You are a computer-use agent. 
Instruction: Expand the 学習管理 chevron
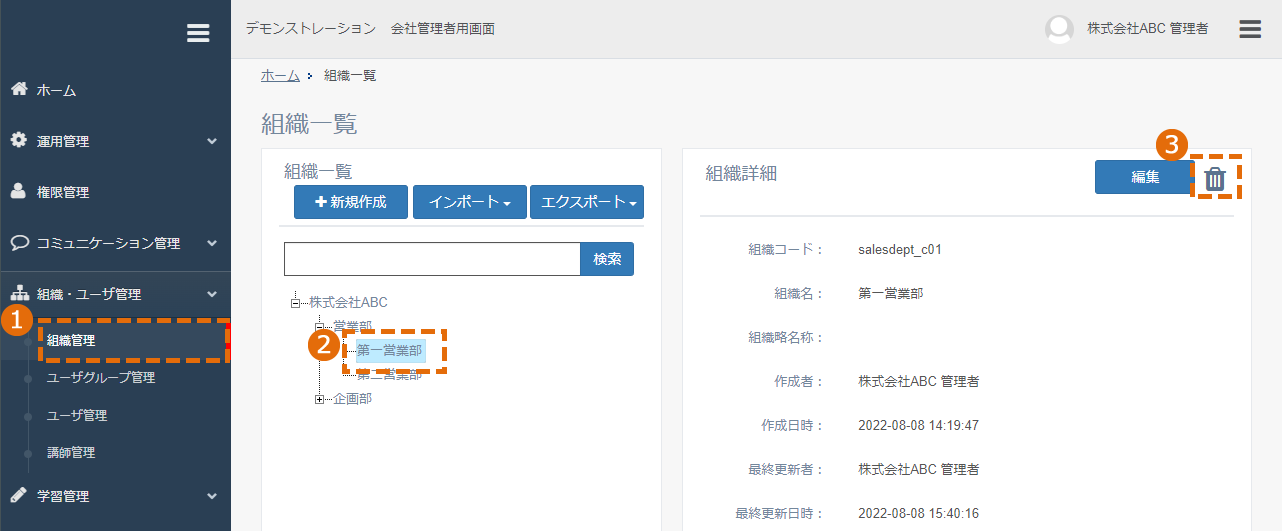pos(212,496)
